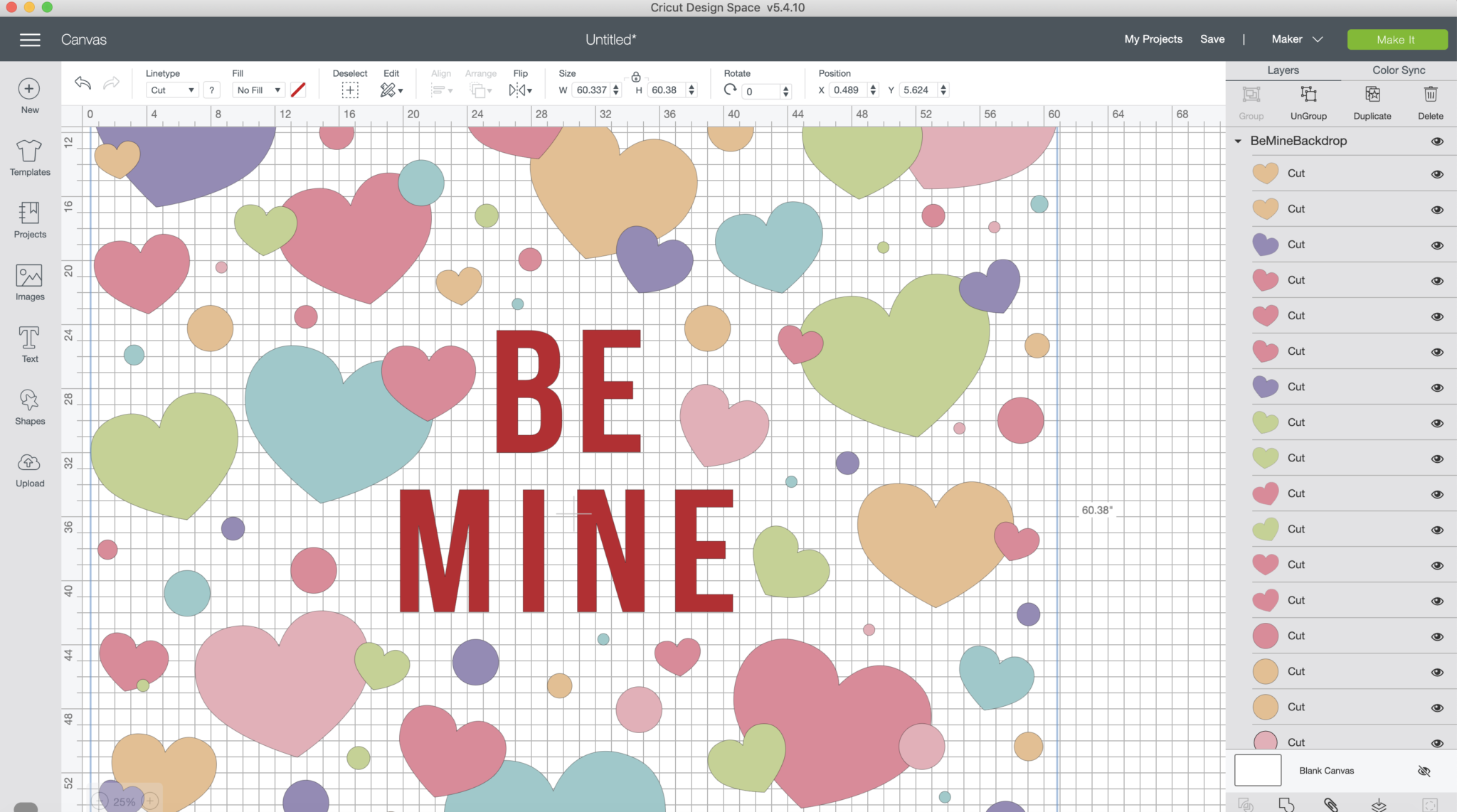Open the Fill dropdown showing No Fill
The height and width of the screenshot is (812, 1457).
(258, 90)
